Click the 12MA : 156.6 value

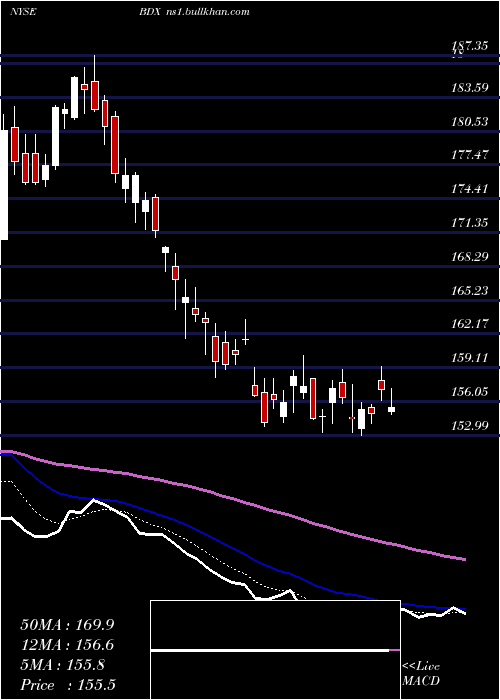point(67,645)
